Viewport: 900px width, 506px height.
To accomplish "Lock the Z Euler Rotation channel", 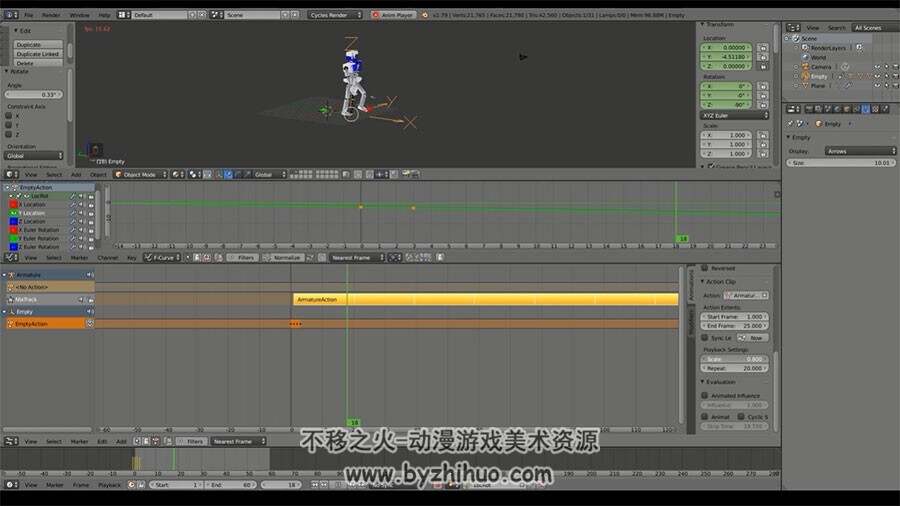I will 91,247.
